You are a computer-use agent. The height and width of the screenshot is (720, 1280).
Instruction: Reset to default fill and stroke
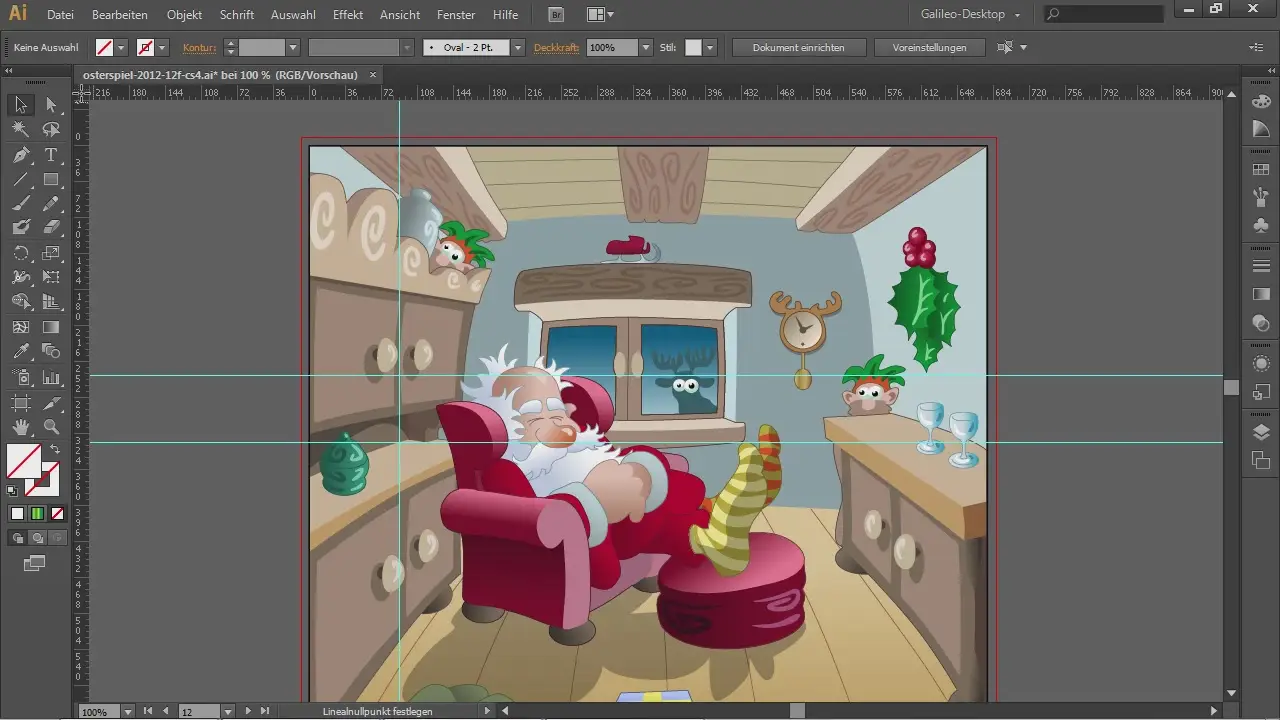pos(12,491)
